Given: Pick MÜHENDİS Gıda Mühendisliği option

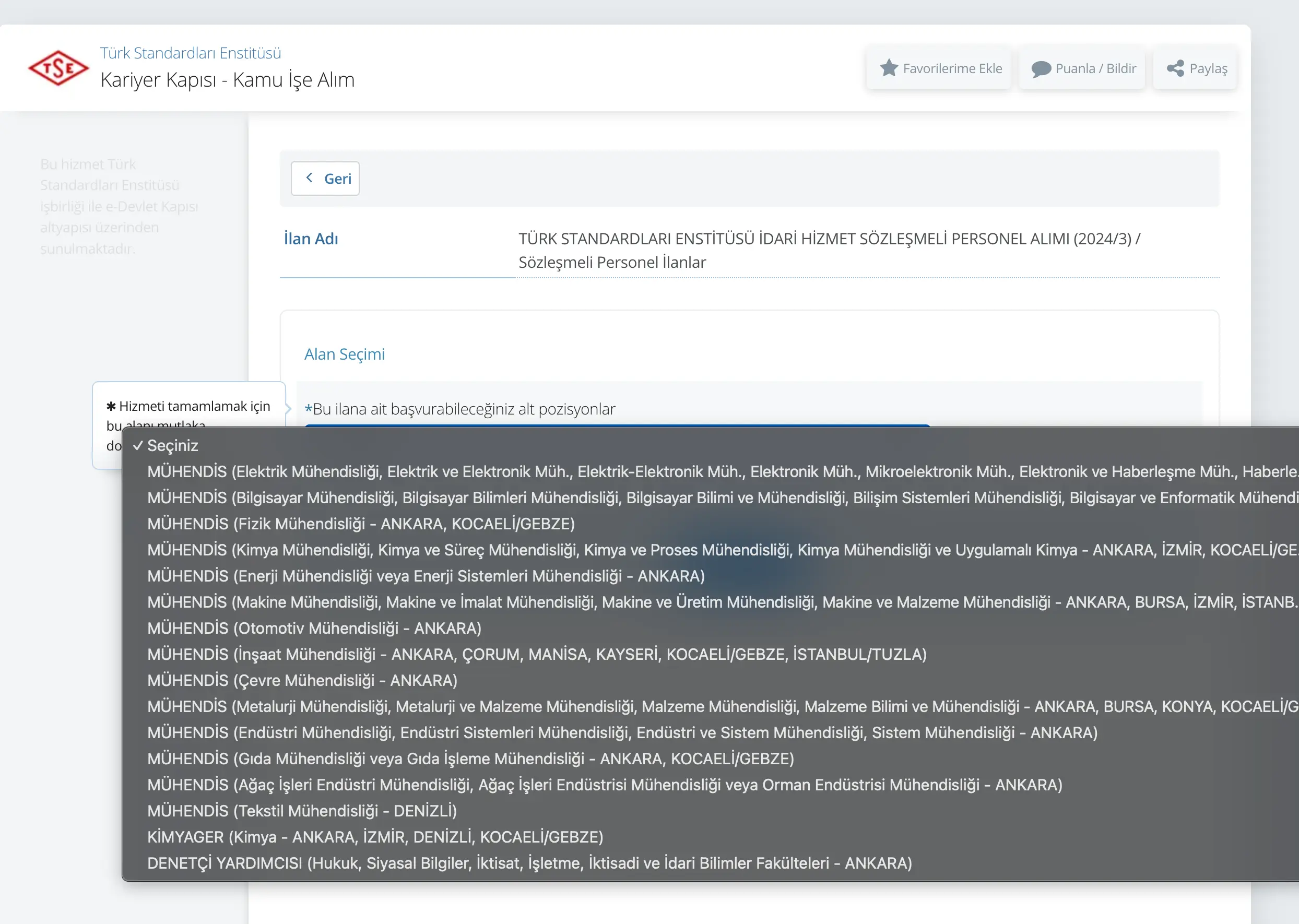Looking at the screenshot, I should coord(710,760).
